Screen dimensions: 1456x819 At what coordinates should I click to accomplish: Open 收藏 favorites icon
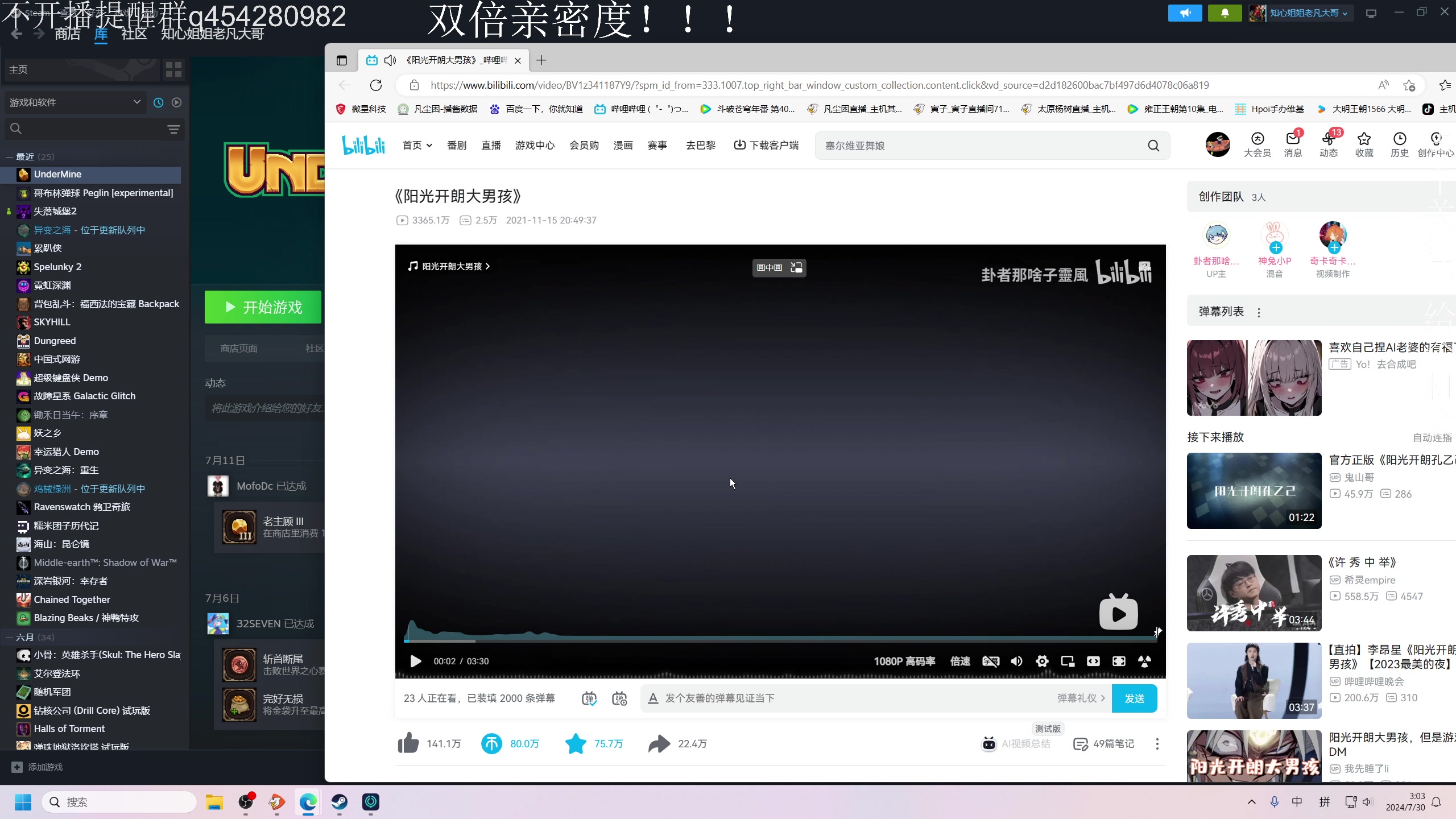[x=1364, y=144]
